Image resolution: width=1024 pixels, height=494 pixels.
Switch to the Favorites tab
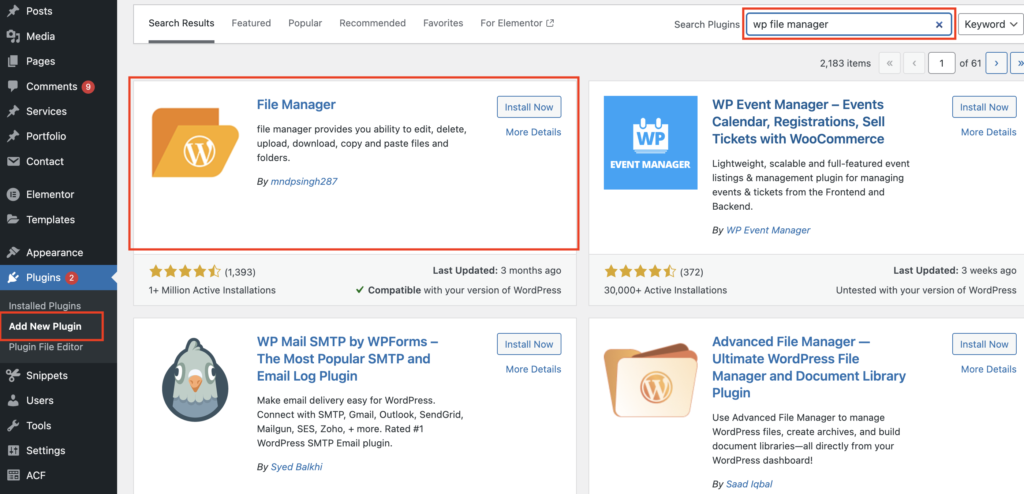pos(443,23)
